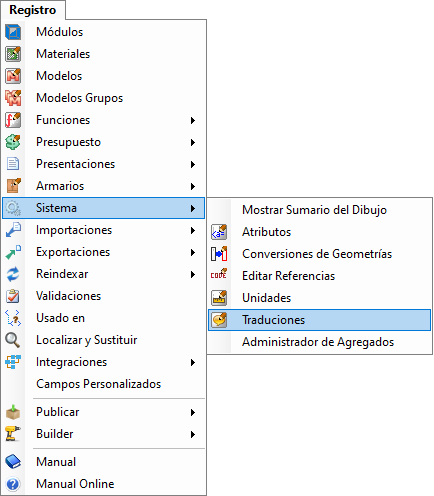Open the Registro menu
Viewport: 434px width, 496px height.
coord(33,10)
